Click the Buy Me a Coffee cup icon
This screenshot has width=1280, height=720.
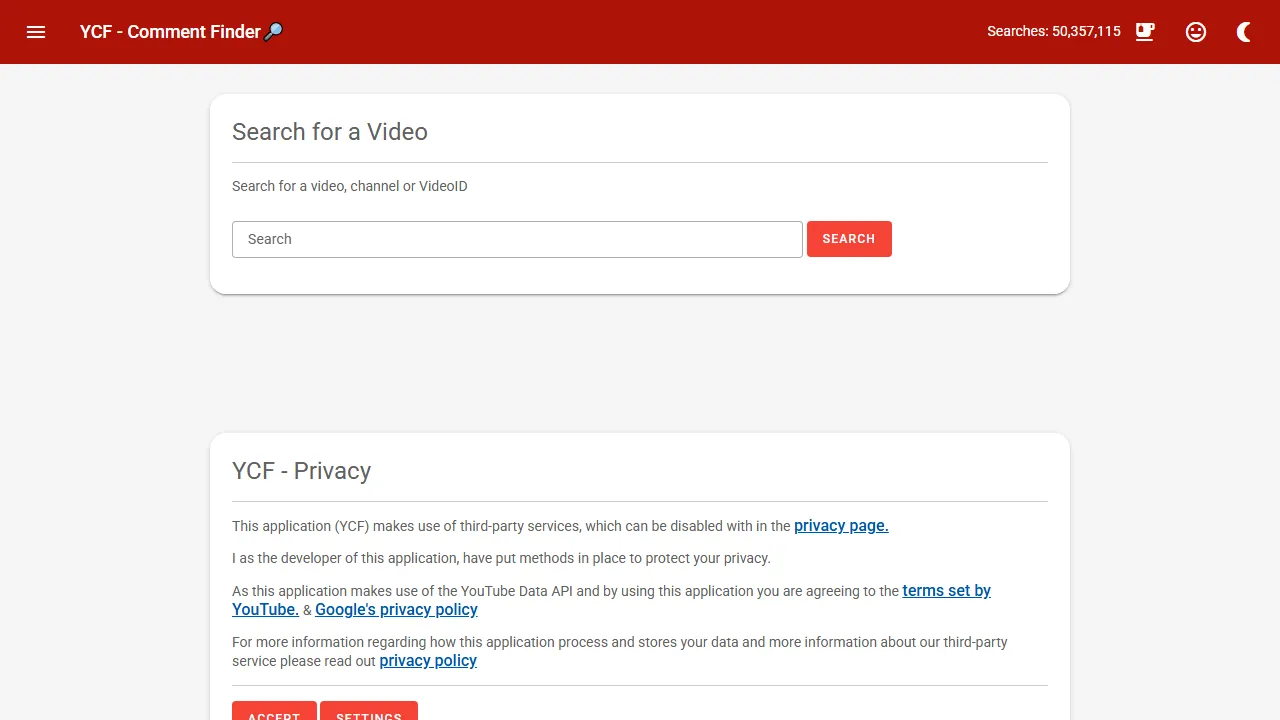coord(1144,31)
